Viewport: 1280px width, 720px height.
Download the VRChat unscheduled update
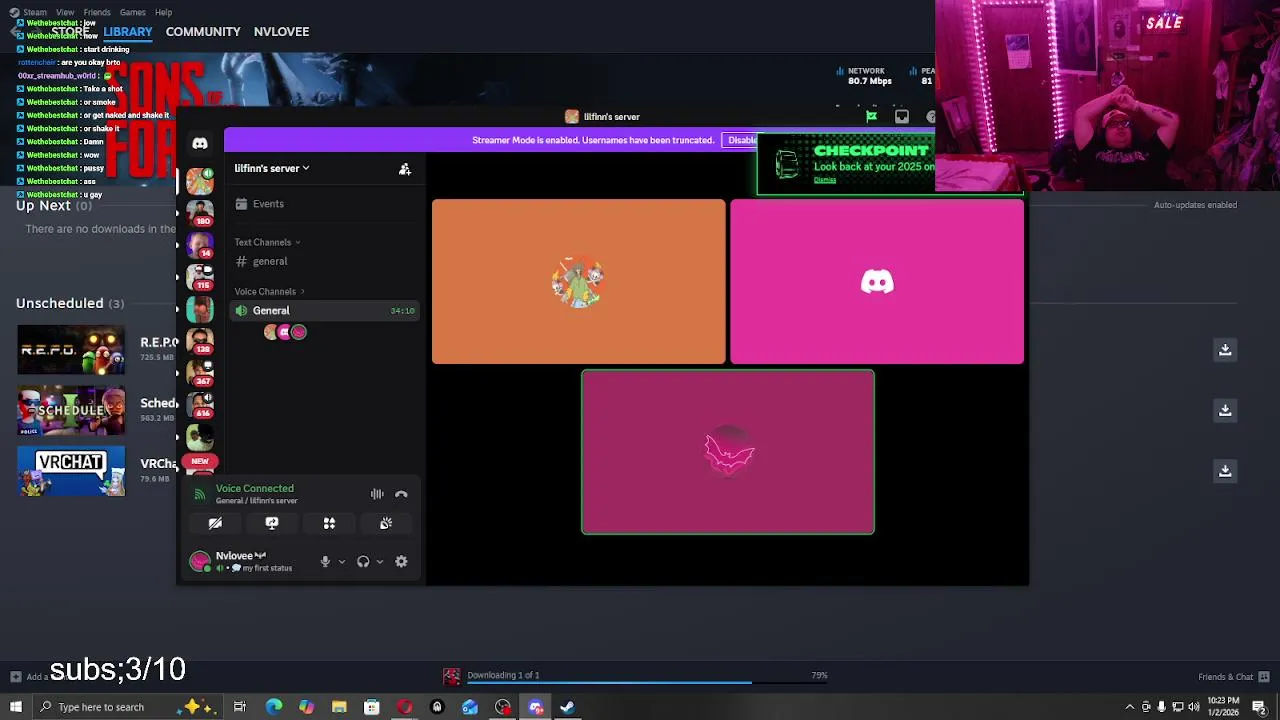[1225, 470]
